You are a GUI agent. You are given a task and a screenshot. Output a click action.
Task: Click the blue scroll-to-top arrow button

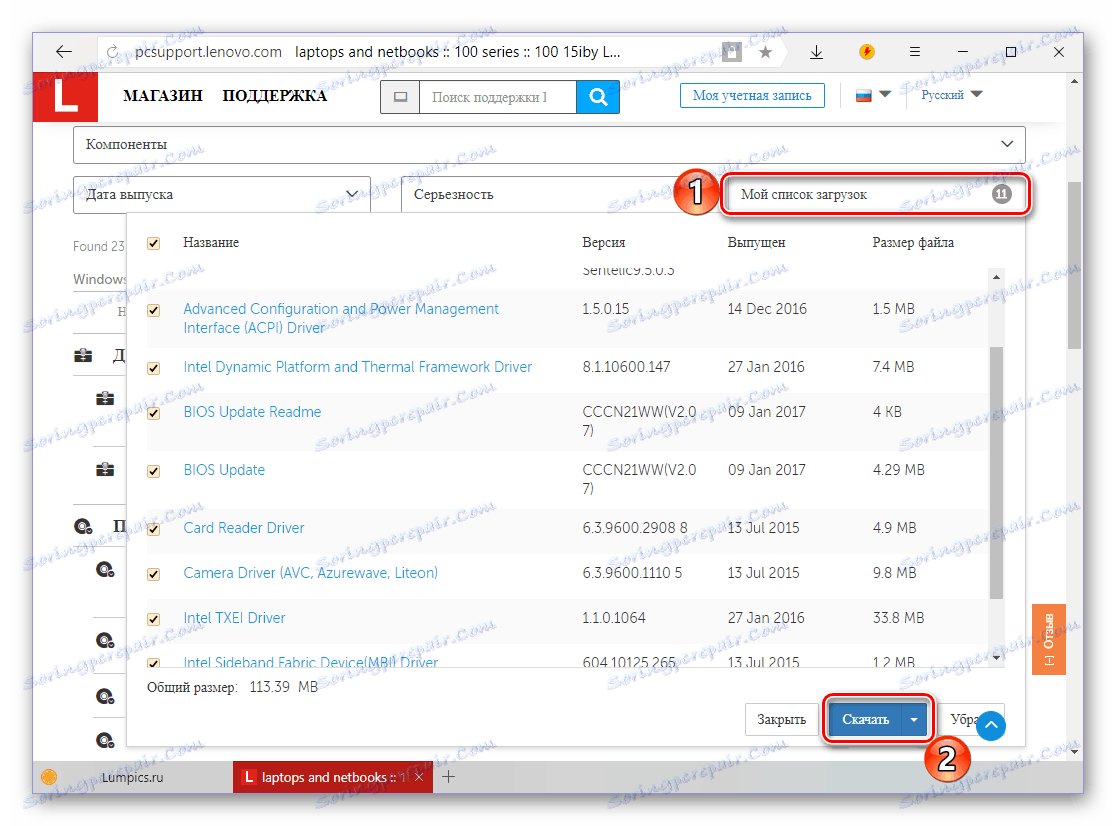991,726
